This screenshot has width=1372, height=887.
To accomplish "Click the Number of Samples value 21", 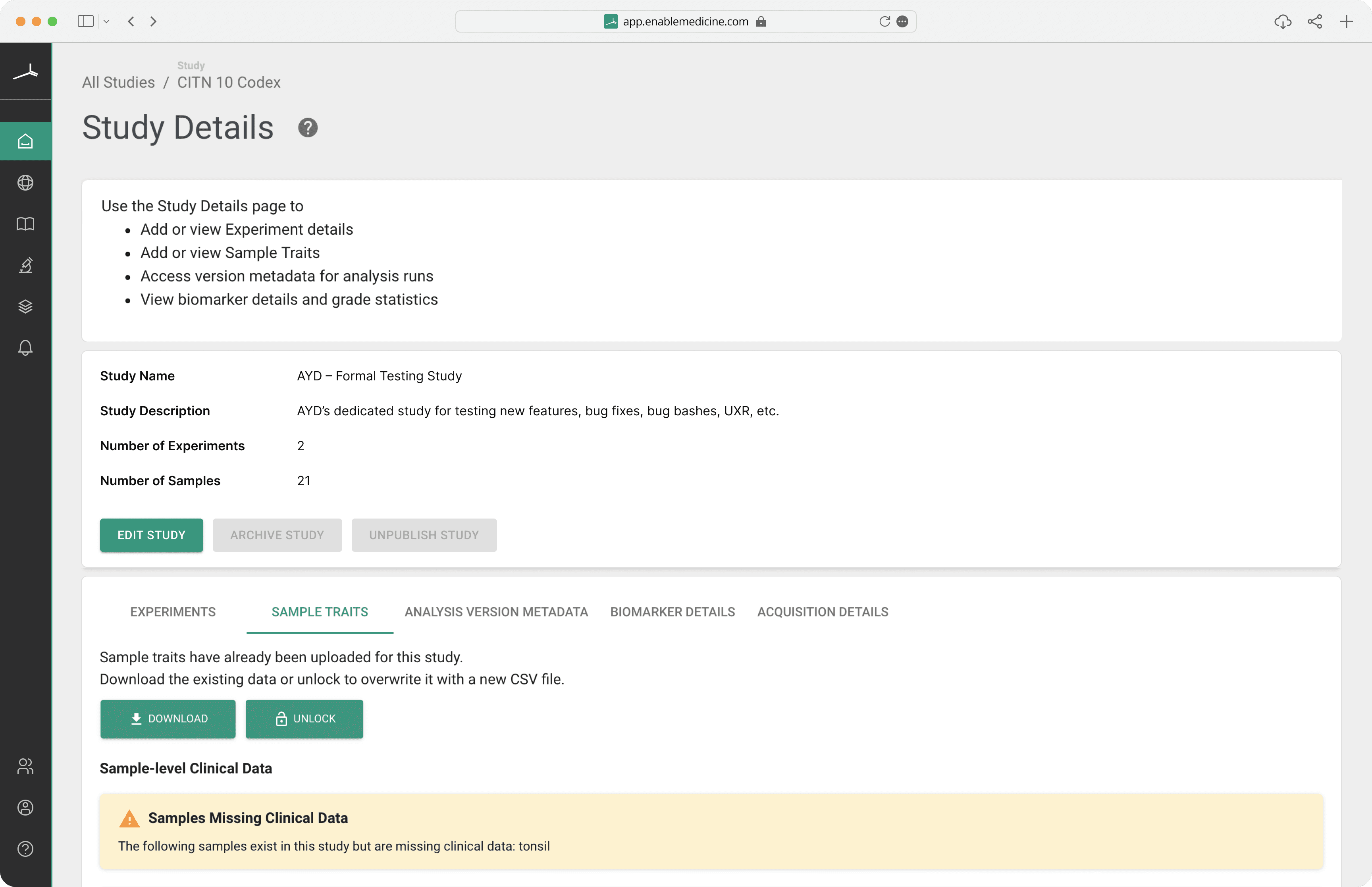I will pos(303,481).
